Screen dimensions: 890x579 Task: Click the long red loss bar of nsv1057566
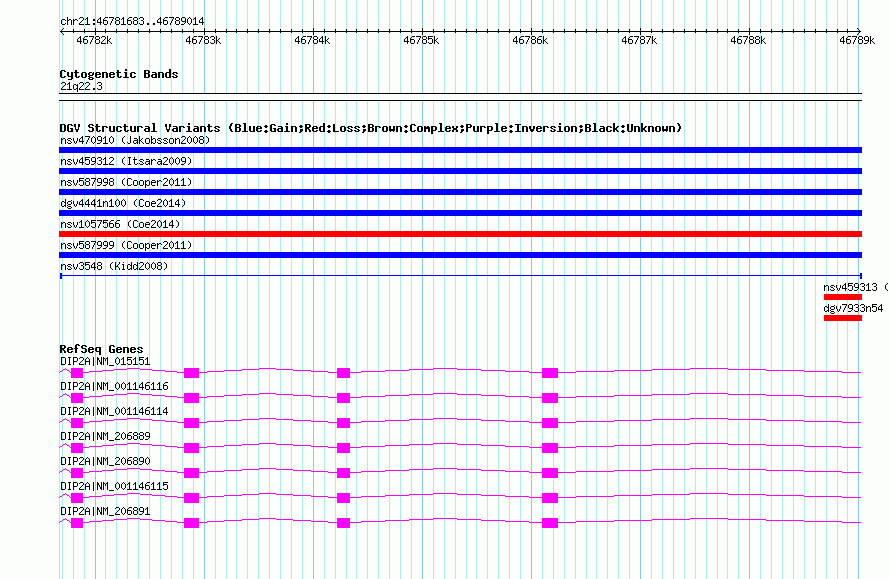(460, 234)
